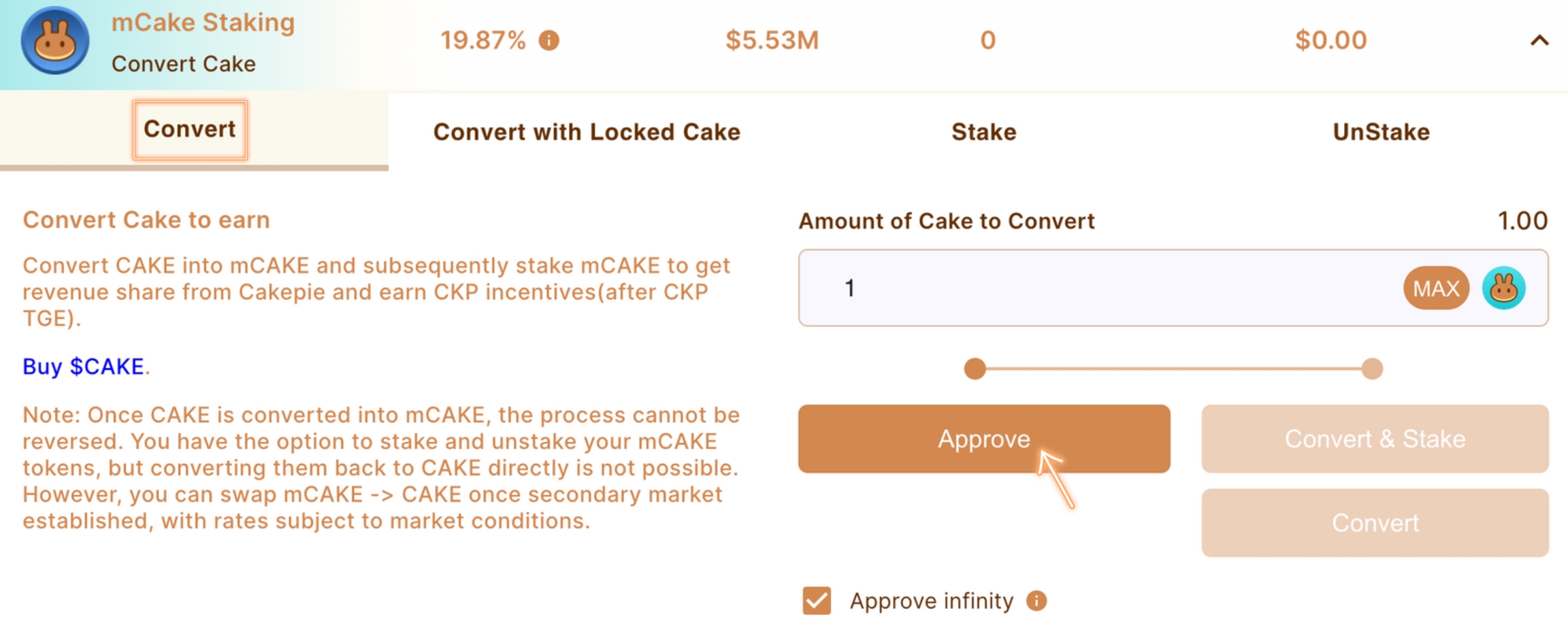Click the slider's left start handle
Image resolution: width=1568 pixels, height=638 pixels.
[x=975, y=369]
